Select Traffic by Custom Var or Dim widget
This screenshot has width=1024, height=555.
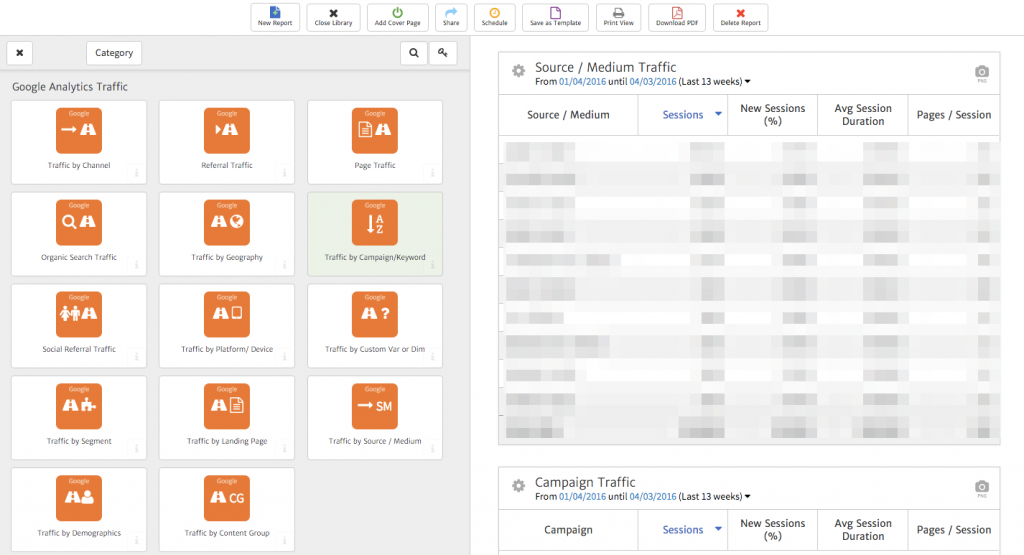pos(375,326)
